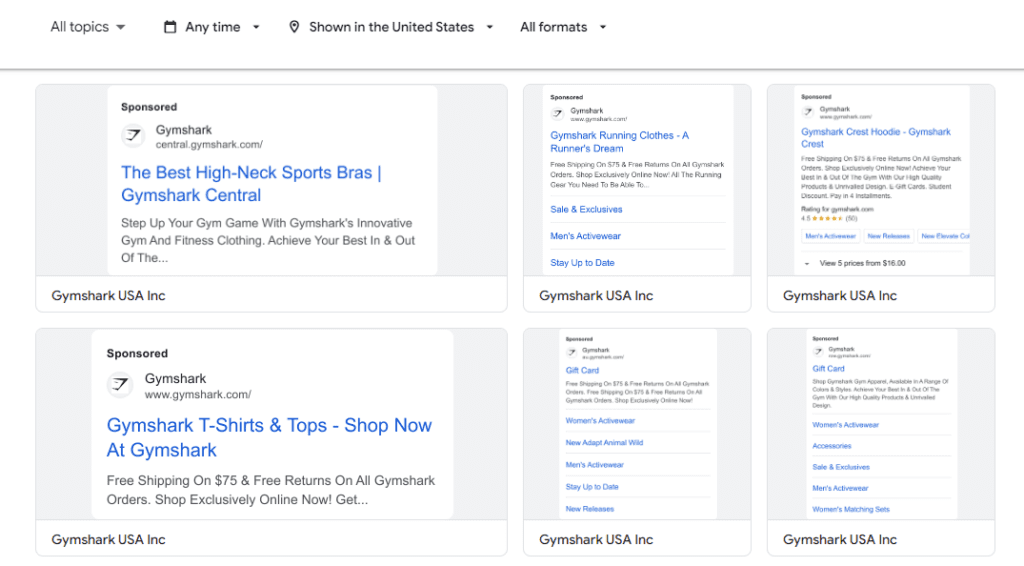
Task: Open Gymshark Running Clothes ad headline
Action: (619, 142)
